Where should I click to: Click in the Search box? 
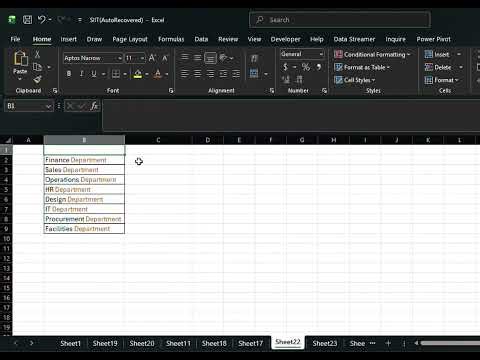340,20
